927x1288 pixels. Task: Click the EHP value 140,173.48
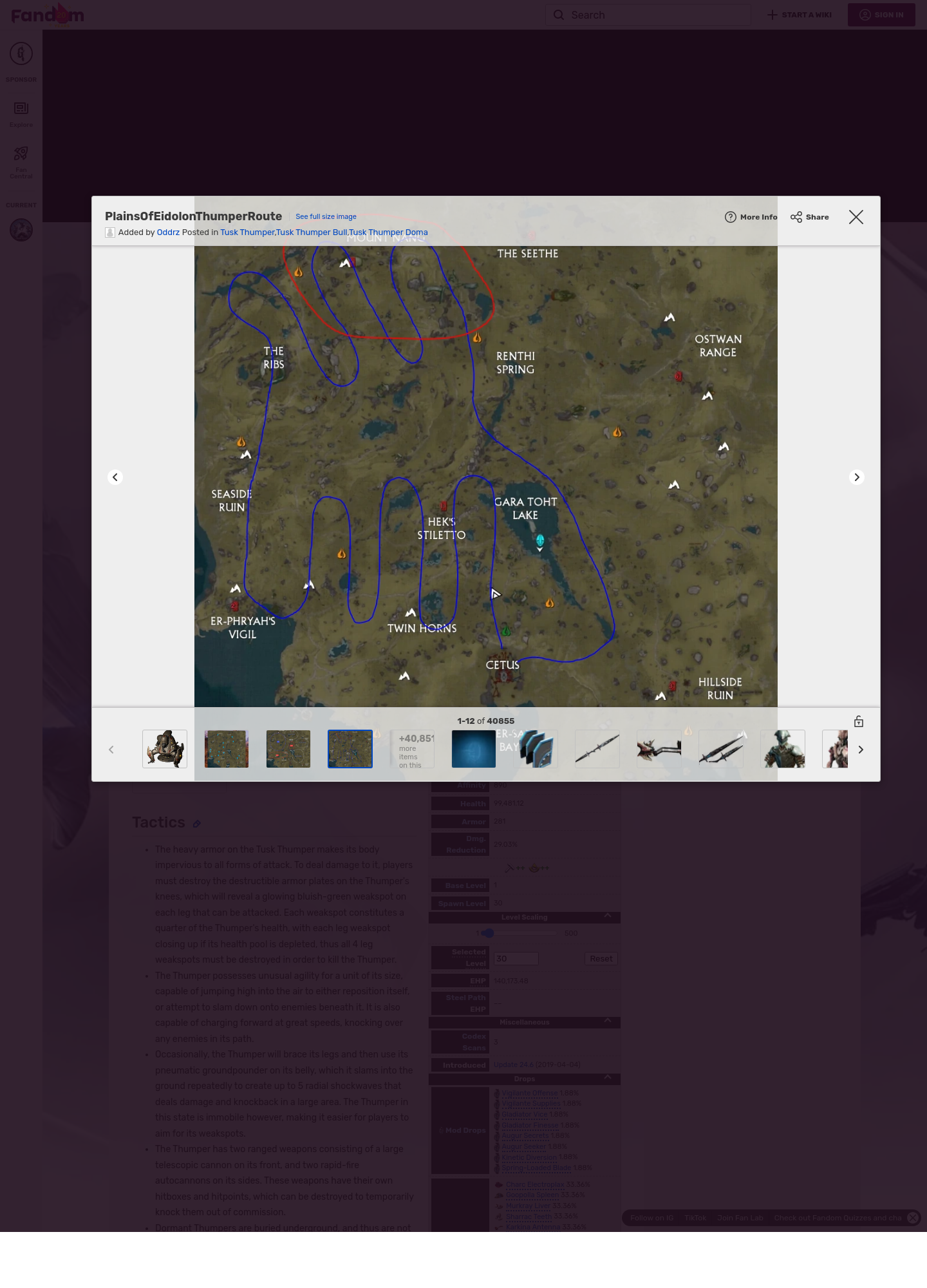click(x=511, y=981)
